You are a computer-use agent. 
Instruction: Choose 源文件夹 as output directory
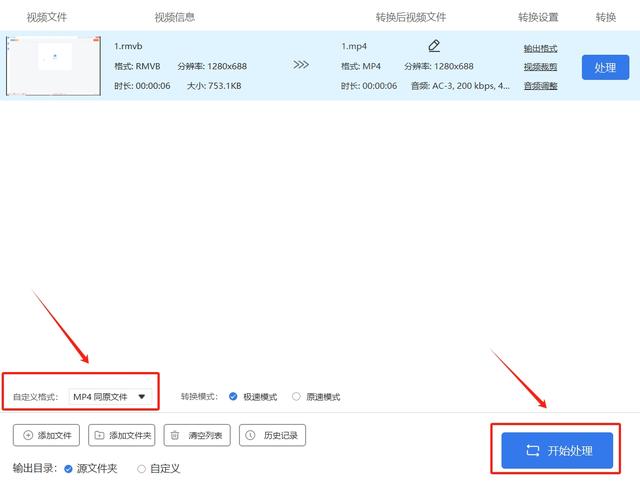68,469
